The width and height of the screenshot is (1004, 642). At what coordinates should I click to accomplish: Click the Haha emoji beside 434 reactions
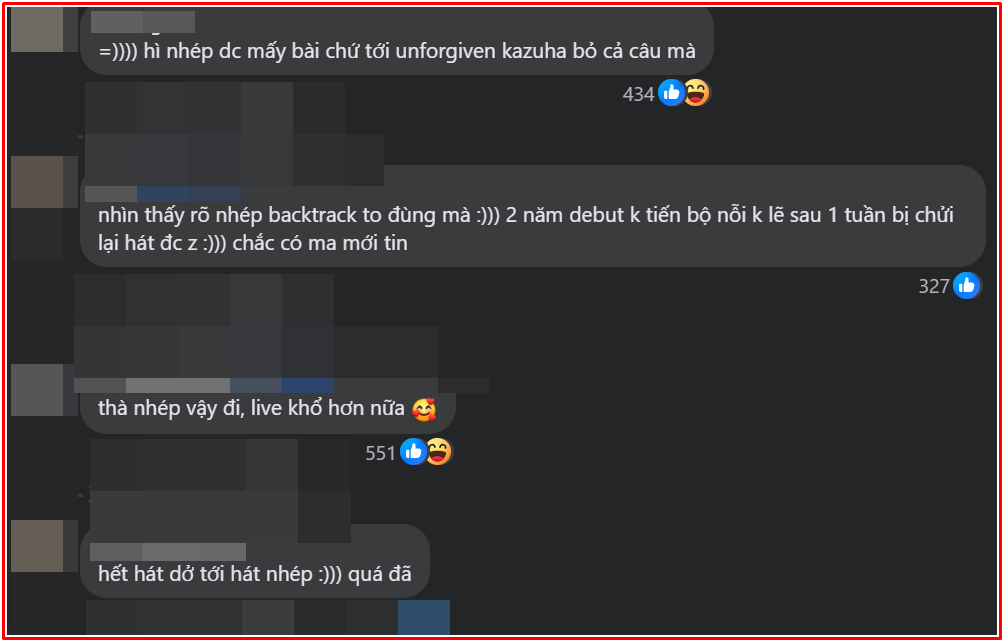click(696, 93)
